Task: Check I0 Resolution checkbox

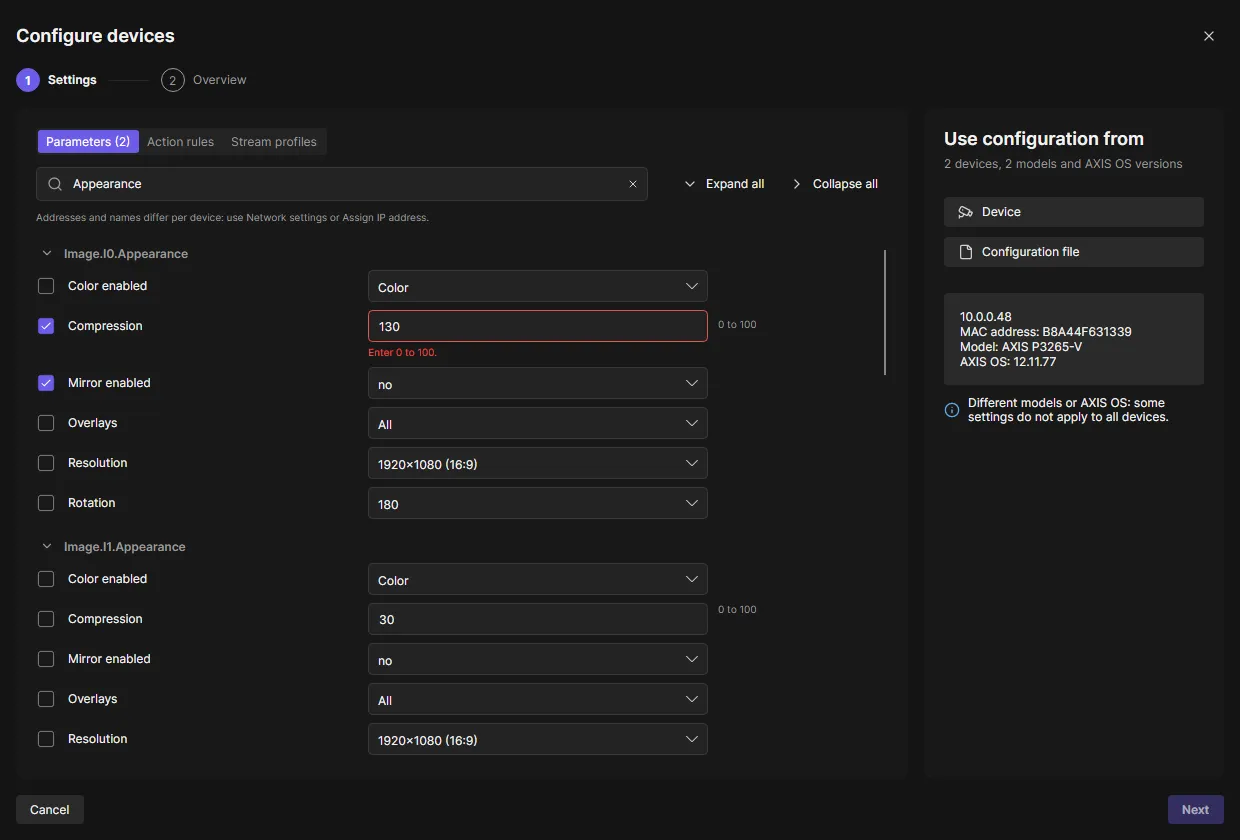Action: [46, 463]
